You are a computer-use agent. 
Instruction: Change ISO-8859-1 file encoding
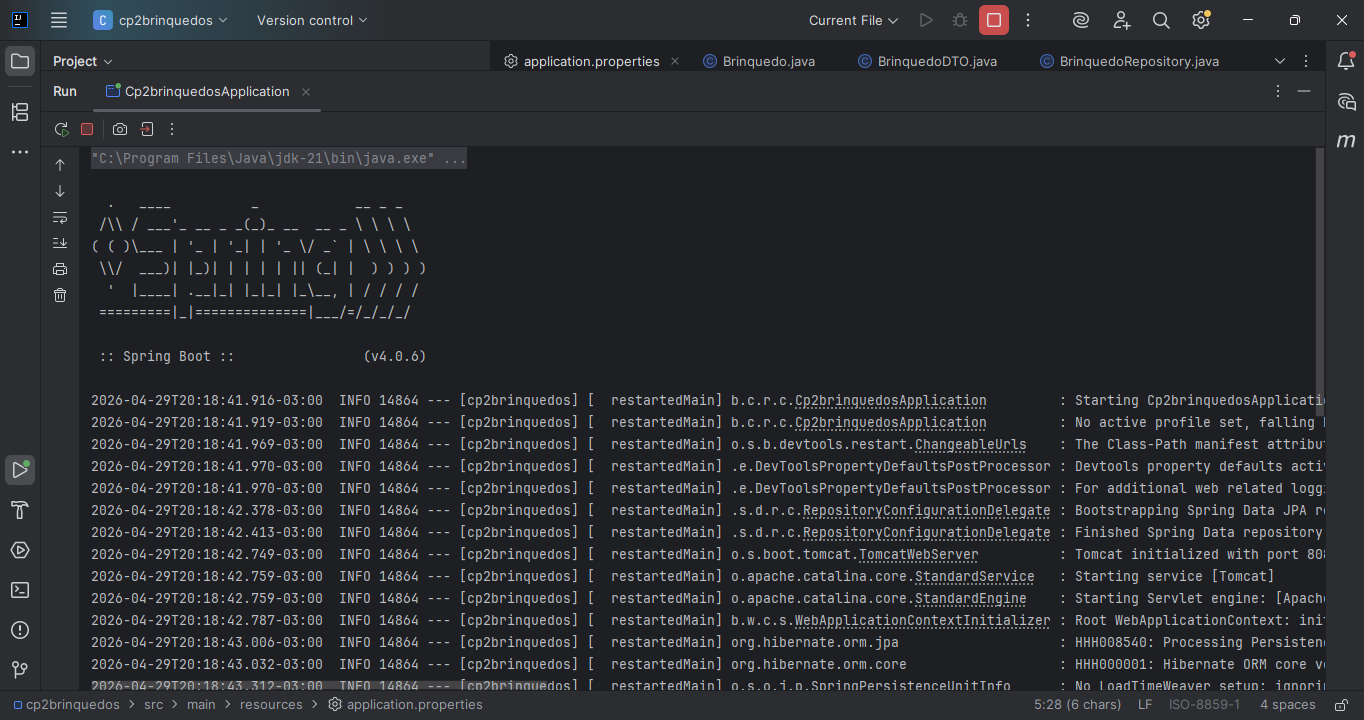click(1204, 704)
